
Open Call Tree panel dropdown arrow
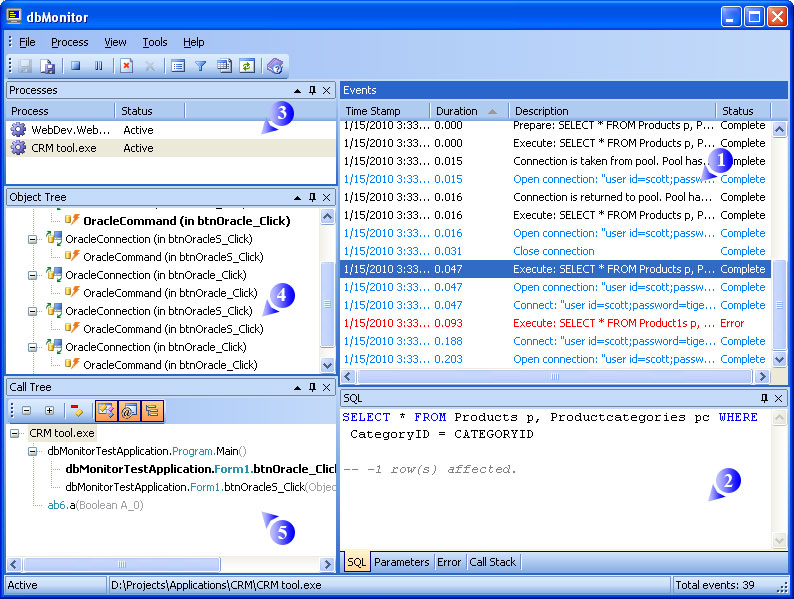coord(298,388)
